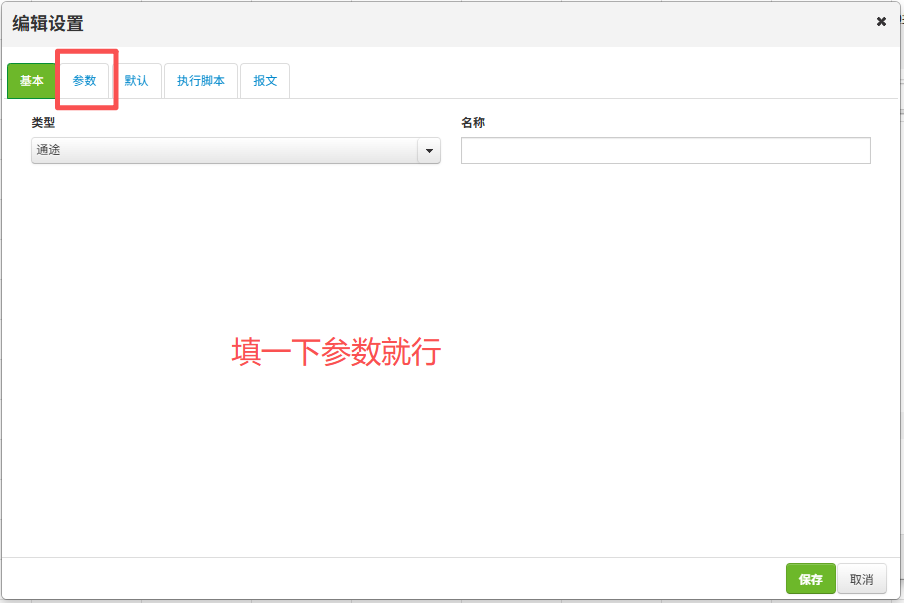Click the empty tab strip right of 报文
The width and height of the screenshot is (904, 603).
590,81
